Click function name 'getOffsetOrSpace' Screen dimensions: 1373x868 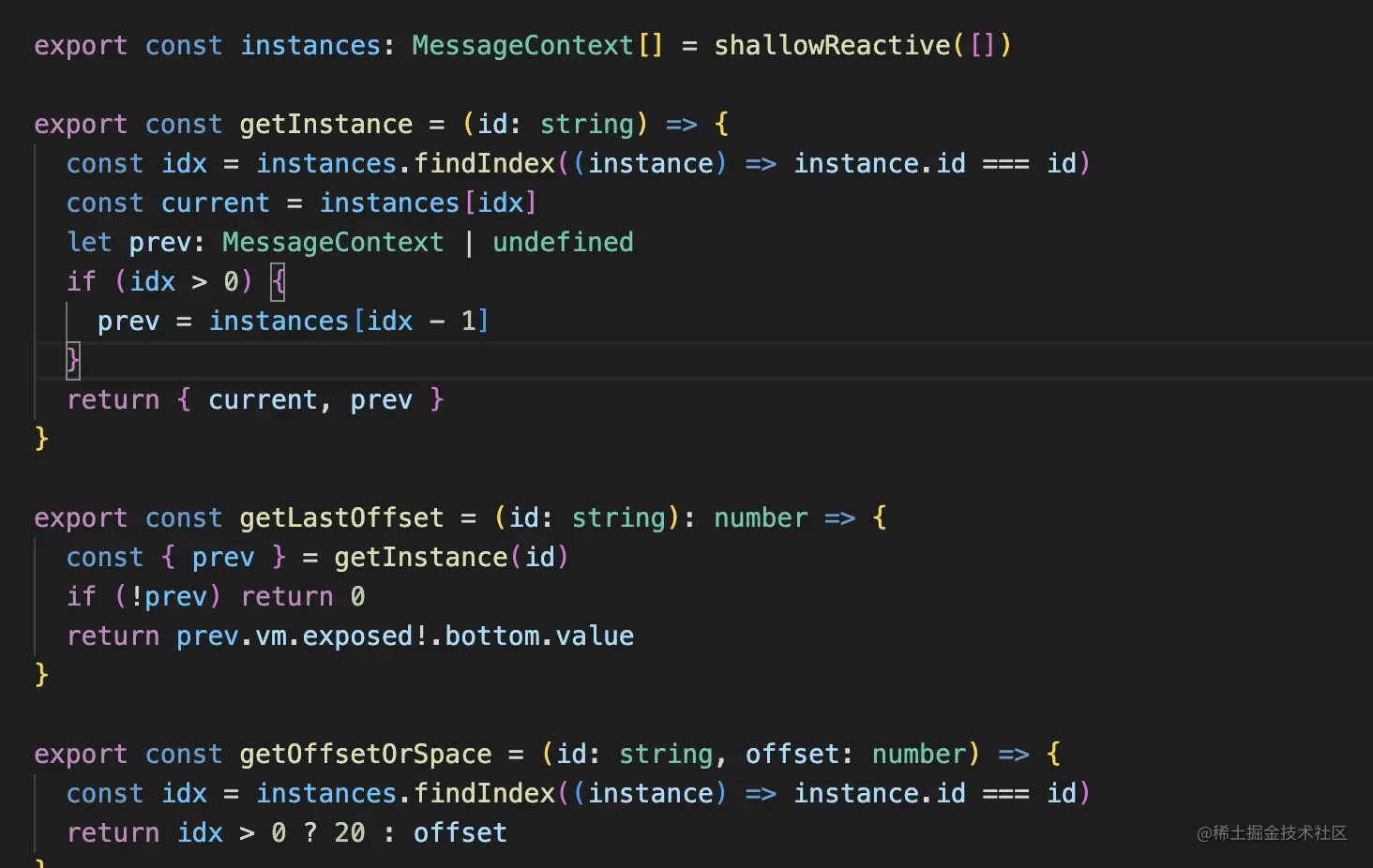(365, 754)
